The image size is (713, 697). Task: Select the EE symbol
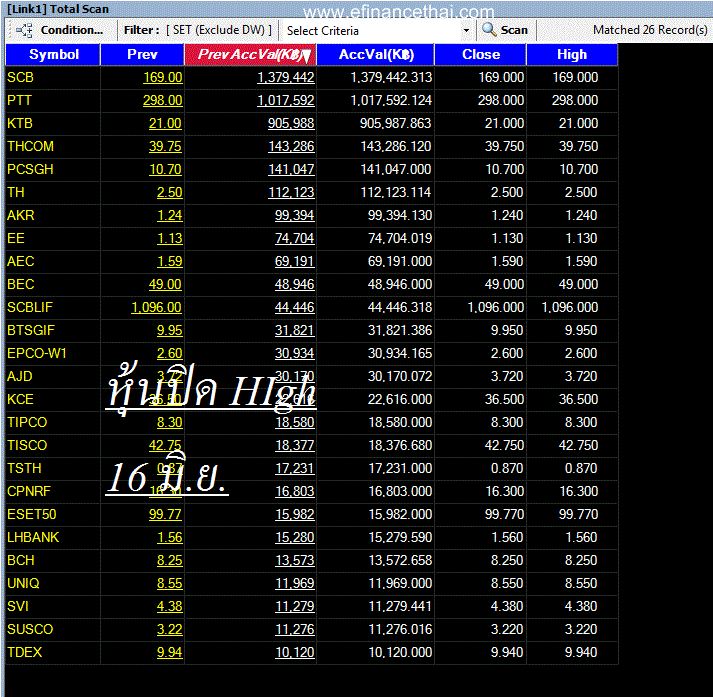pyautogui.click(x=16, y=238)
